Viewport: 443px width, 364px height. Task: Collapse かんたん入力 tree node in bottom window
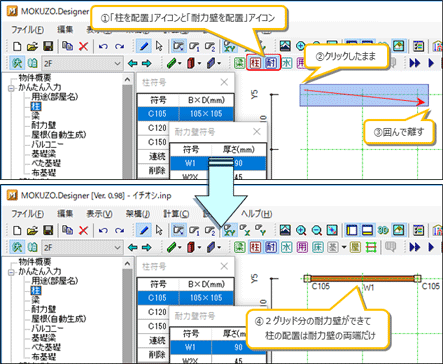[x=12, y=272]
